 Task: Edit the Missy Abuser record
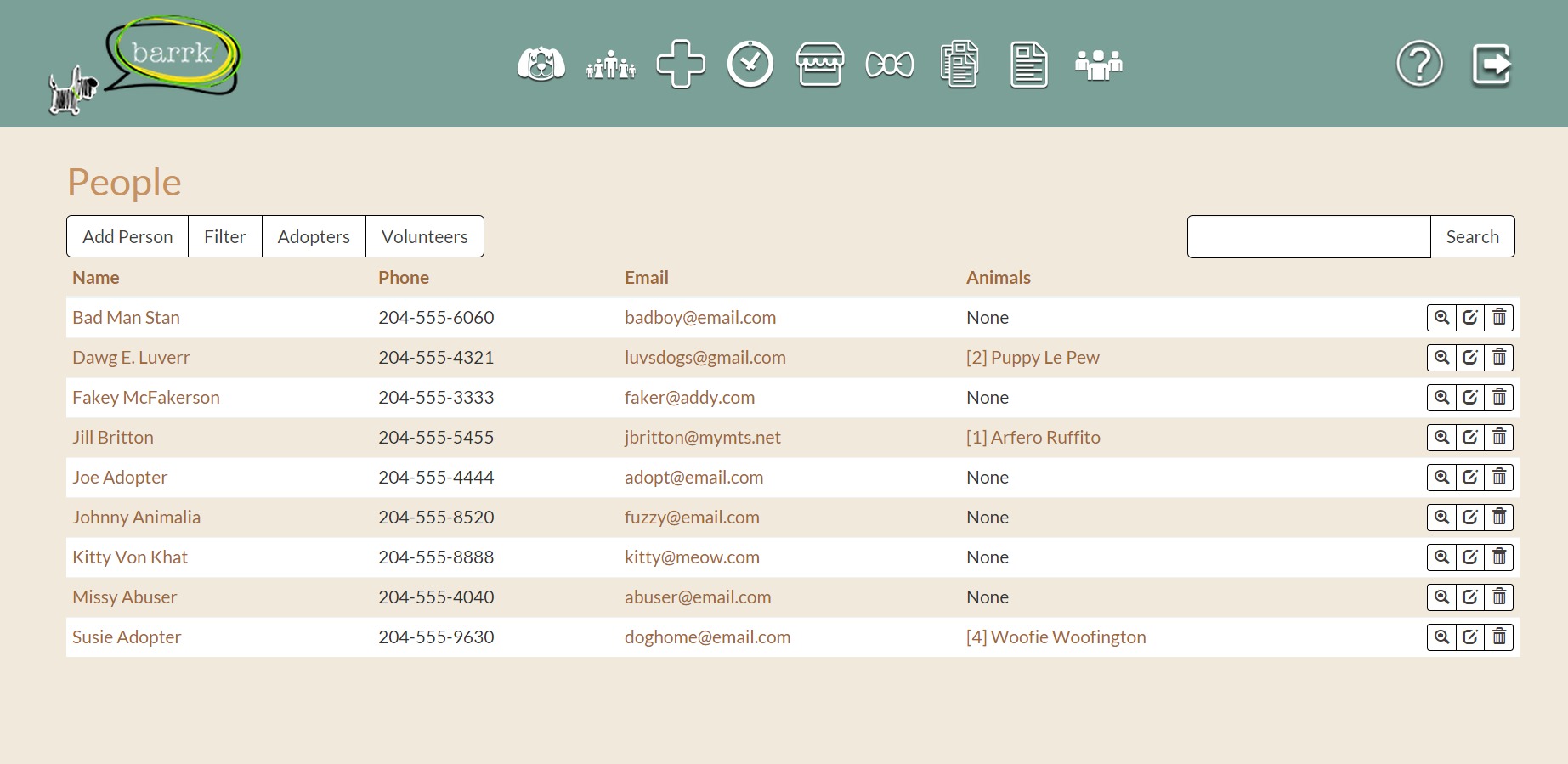[x=1470, y=597]
